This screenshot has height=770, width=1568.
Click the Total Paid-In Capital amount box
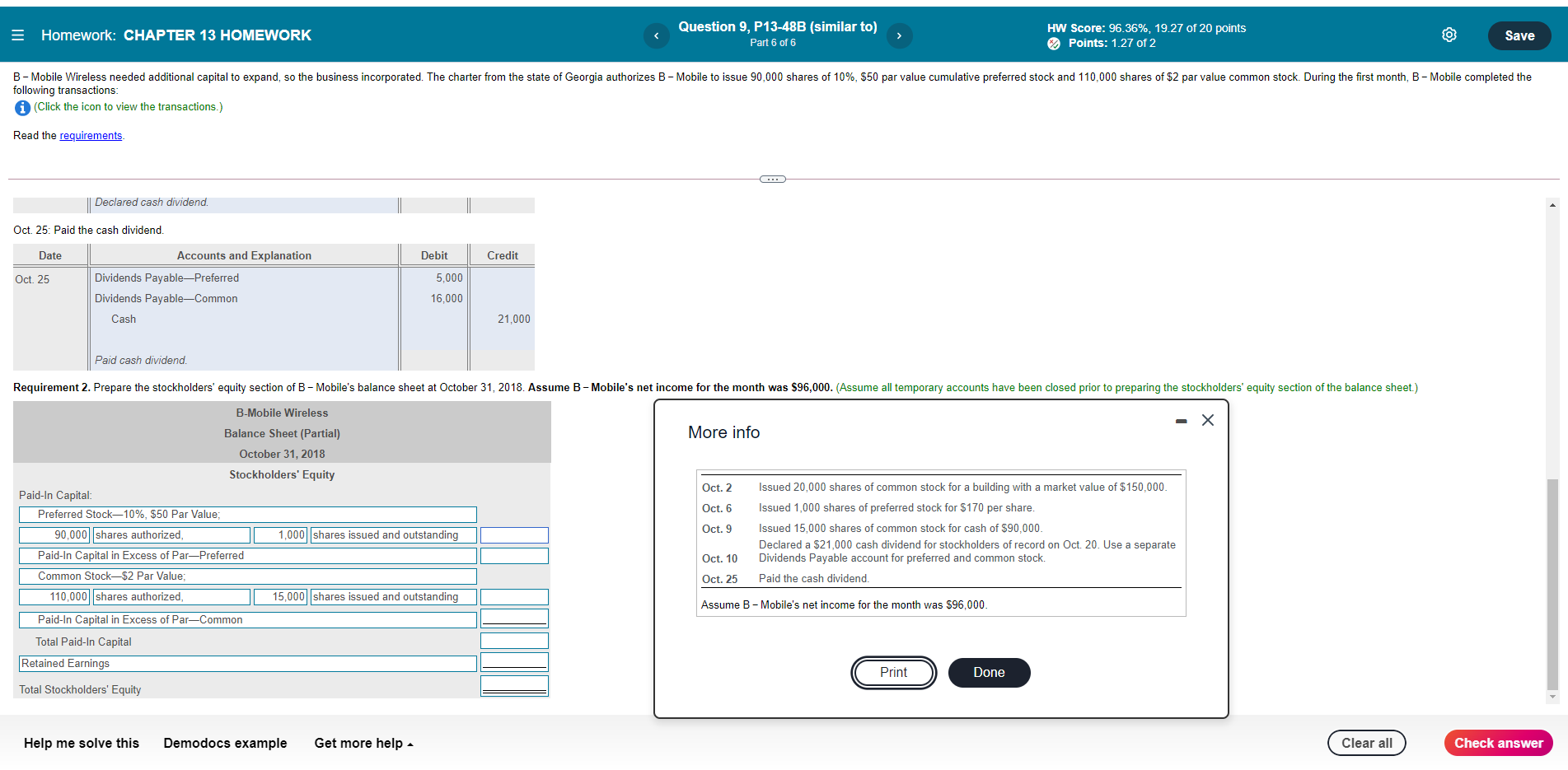pyautogui.click(x=514, y=641)
